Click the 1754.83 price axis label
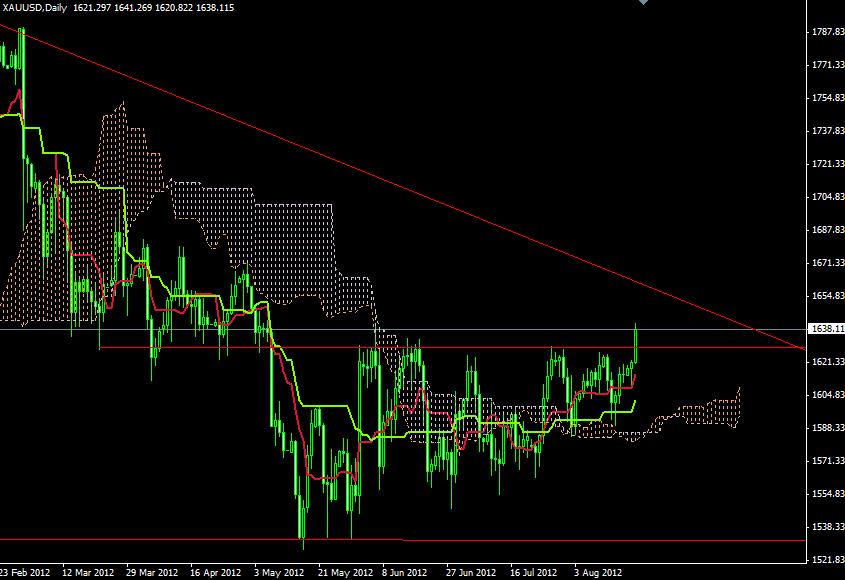The width and height of the screenshot is (845, 580). pyautogui.click(x=828, y=98)
